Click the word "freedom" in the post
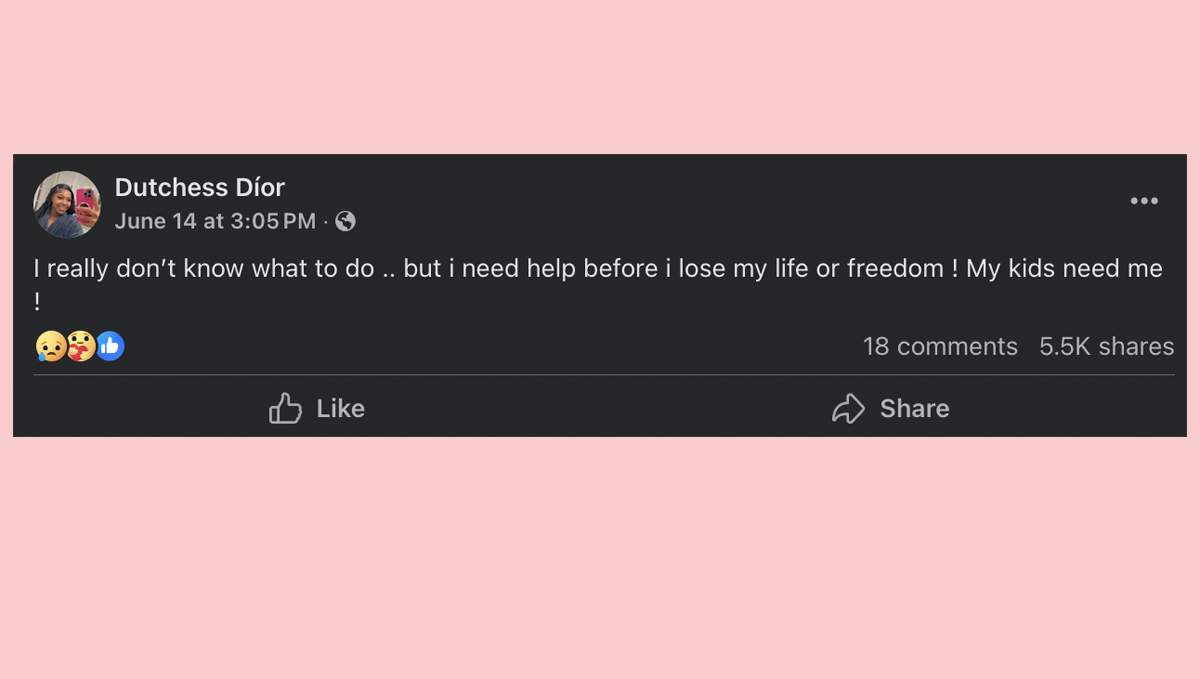Screen dimensions: 1200x679 [896, 268]
